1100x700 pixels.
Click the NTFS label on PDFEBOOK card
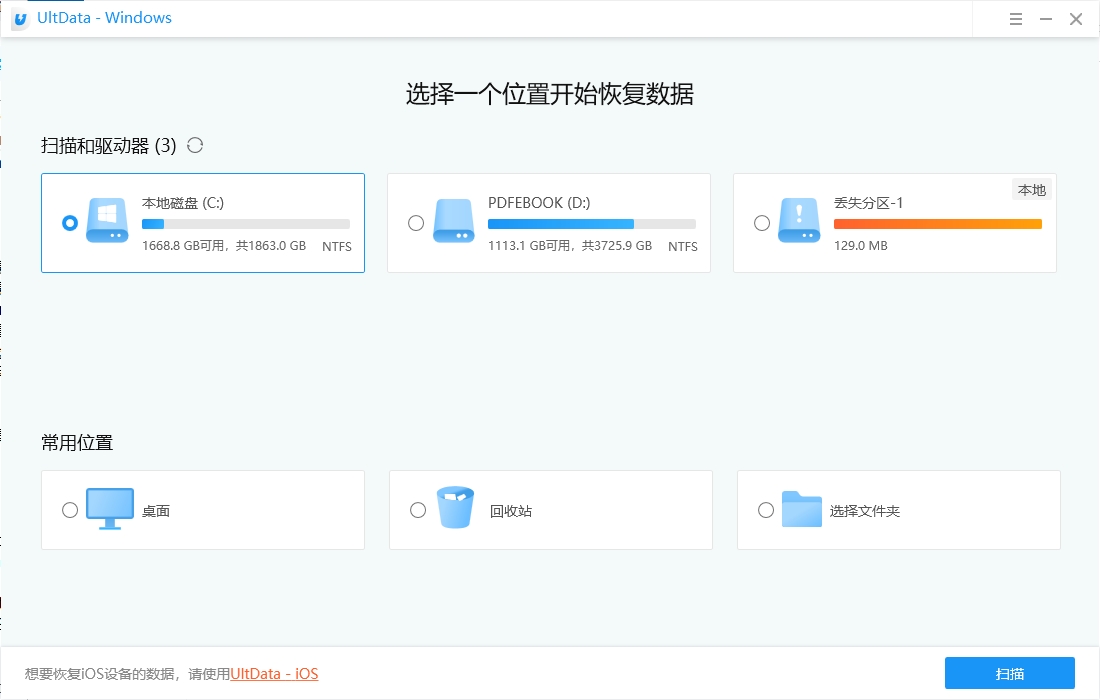683,247
